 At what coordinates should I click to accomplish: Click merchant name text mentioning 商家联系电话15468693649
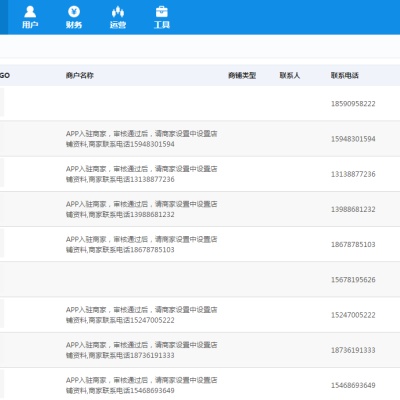(142, 385)
